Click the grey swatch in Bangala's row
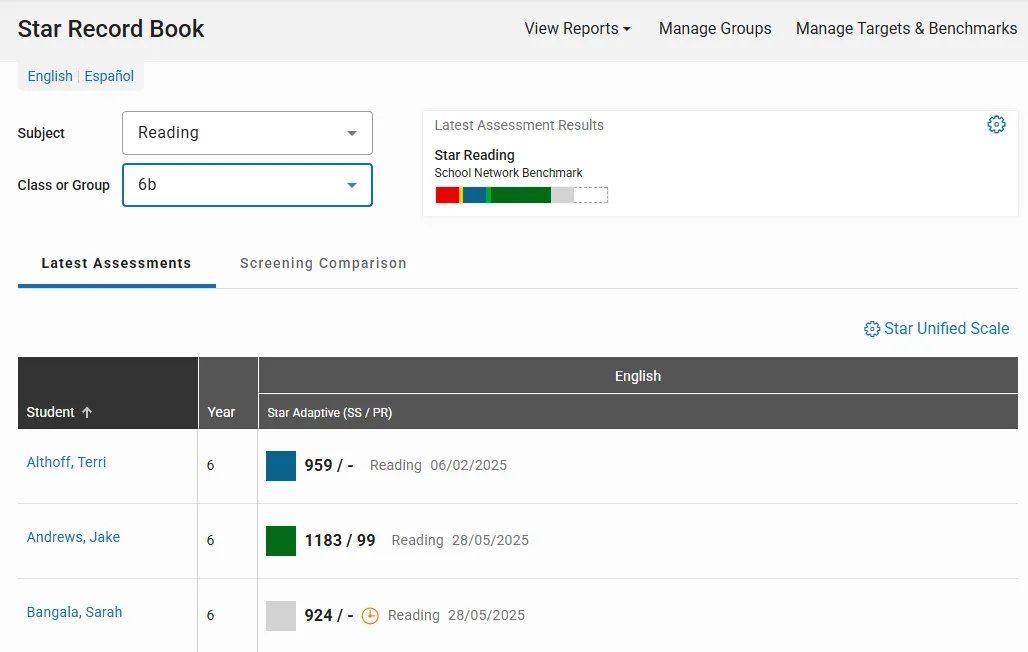This screenshot has width=1028, height=652. (x=281, y=616)
